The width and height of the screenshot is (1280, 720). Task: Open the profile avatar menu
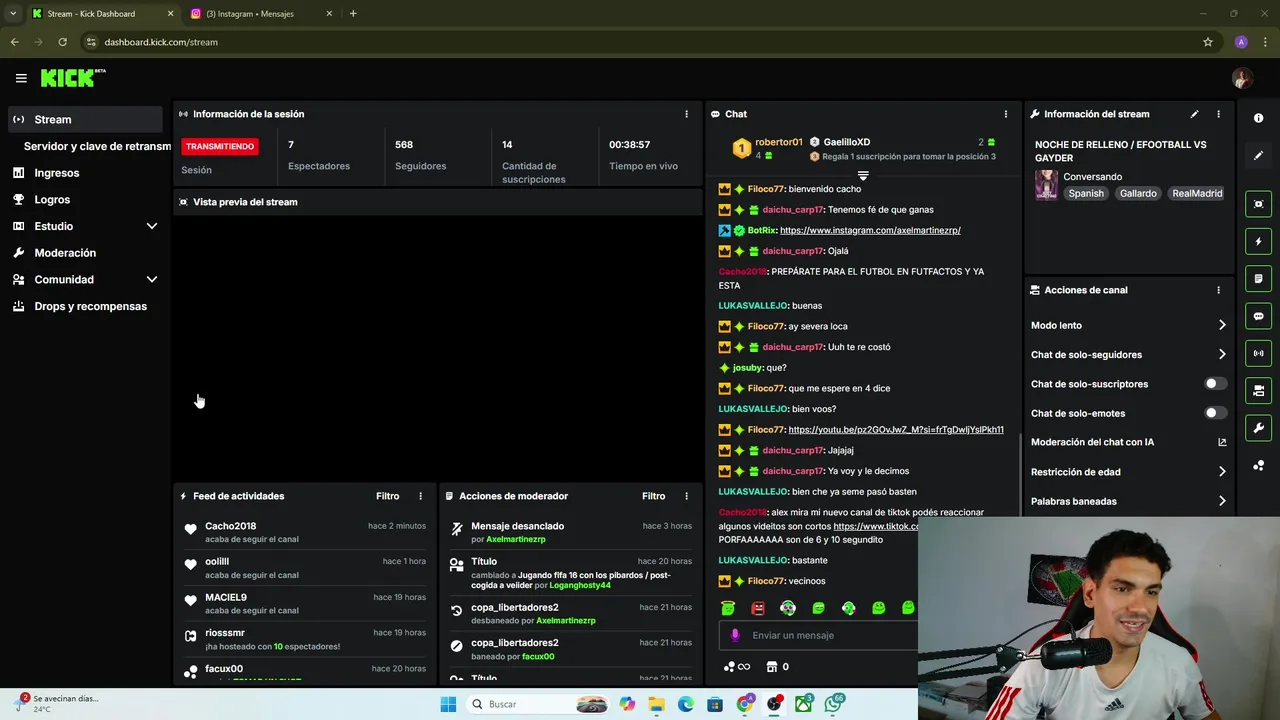point(1242,78)
